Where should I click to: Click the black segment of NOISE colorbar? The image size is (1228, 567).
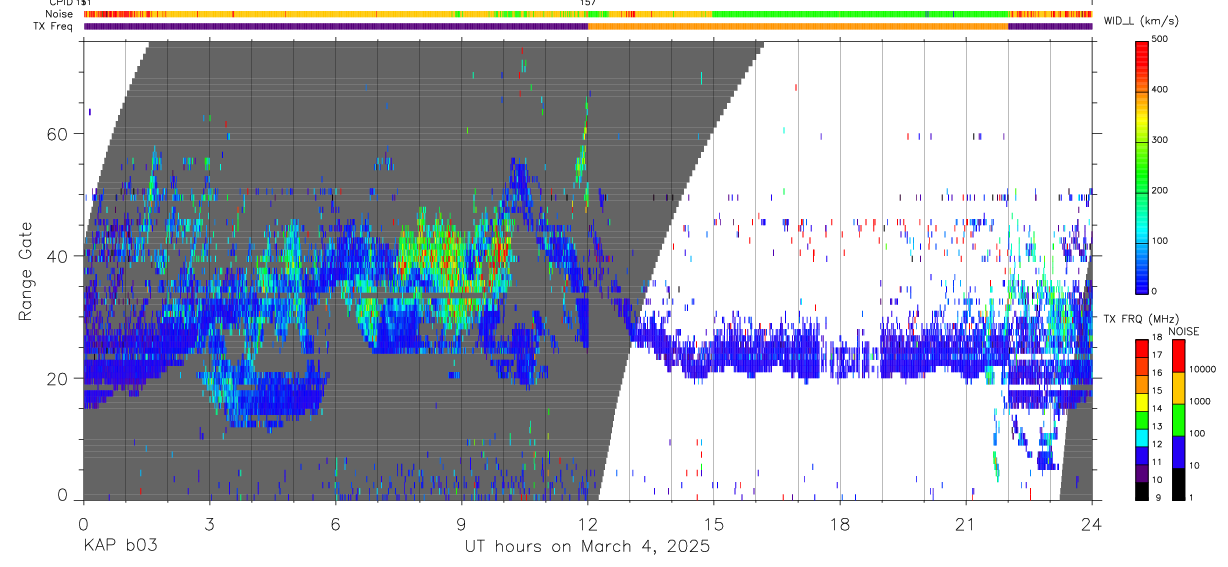tap(1178, 484)
